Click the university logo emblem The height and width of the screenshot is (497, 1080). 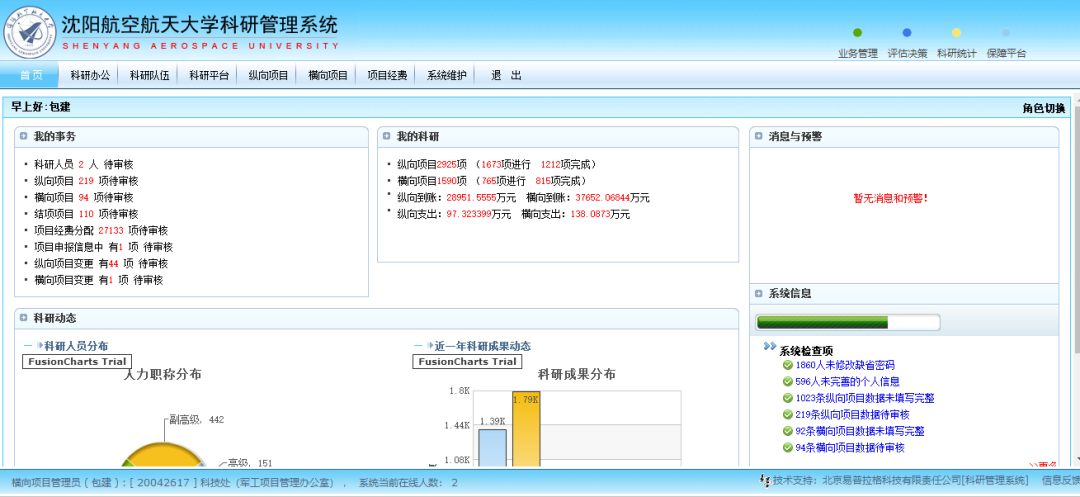tap(30, 31)
